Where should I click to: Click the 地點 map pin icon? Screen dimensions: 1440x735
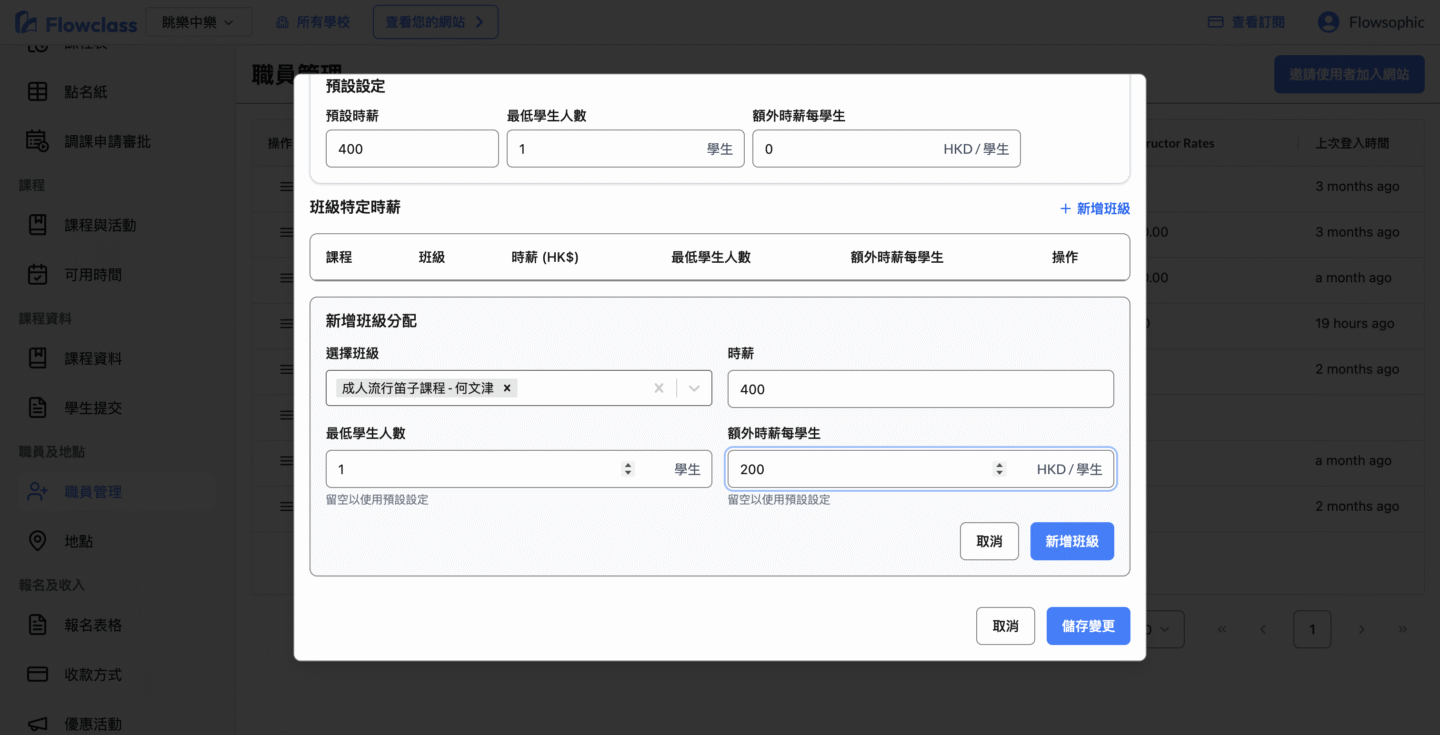(37, 541)
